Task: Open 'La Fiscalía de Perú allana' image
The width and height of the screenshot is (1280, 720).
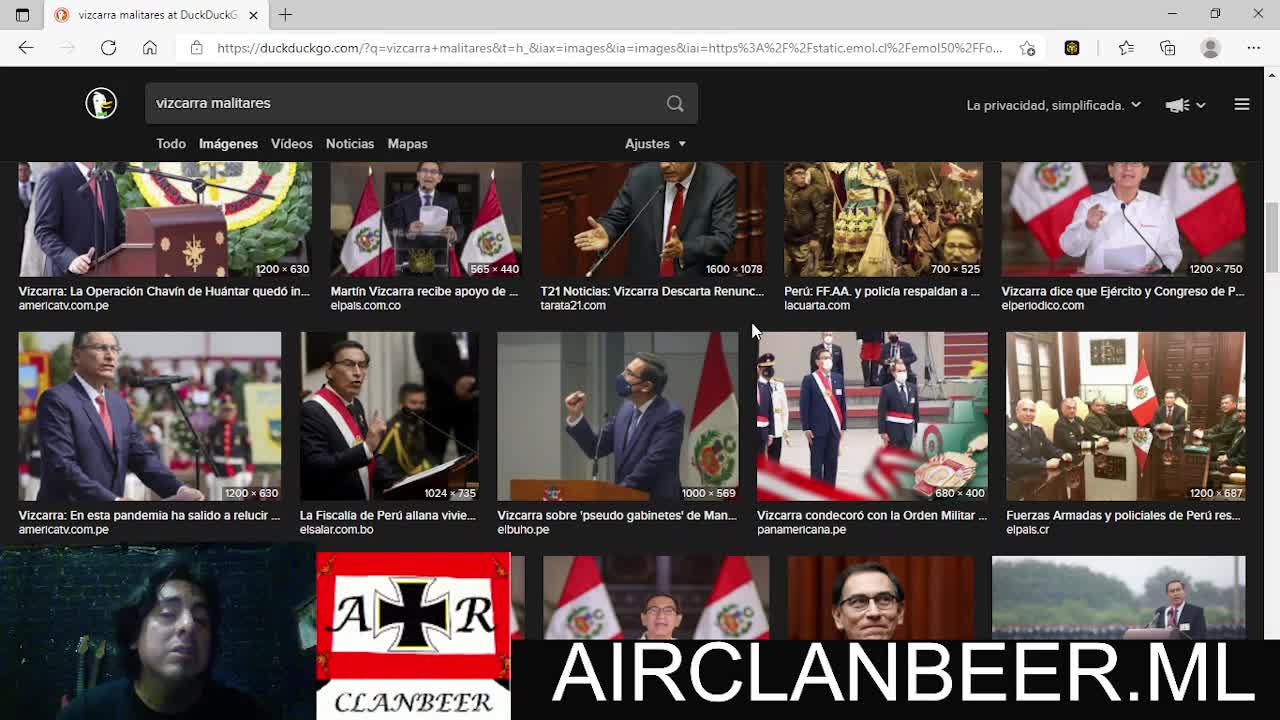Action: pyautogui.click(x=389, y=416)
